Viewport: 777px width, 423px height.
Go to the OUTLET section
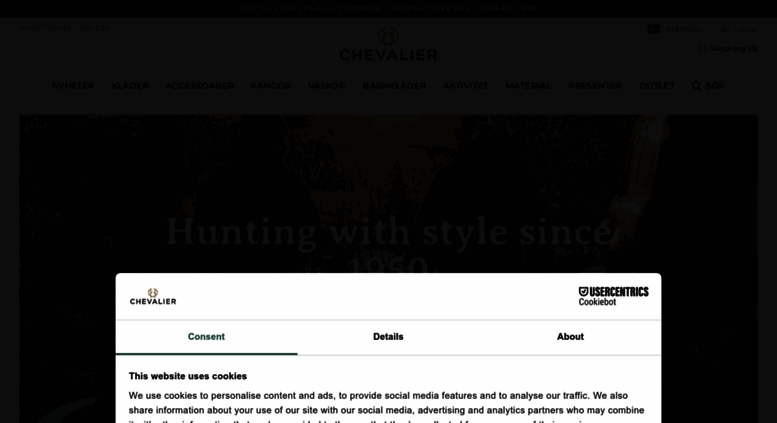pyautogui.click(x=657, y=86)
